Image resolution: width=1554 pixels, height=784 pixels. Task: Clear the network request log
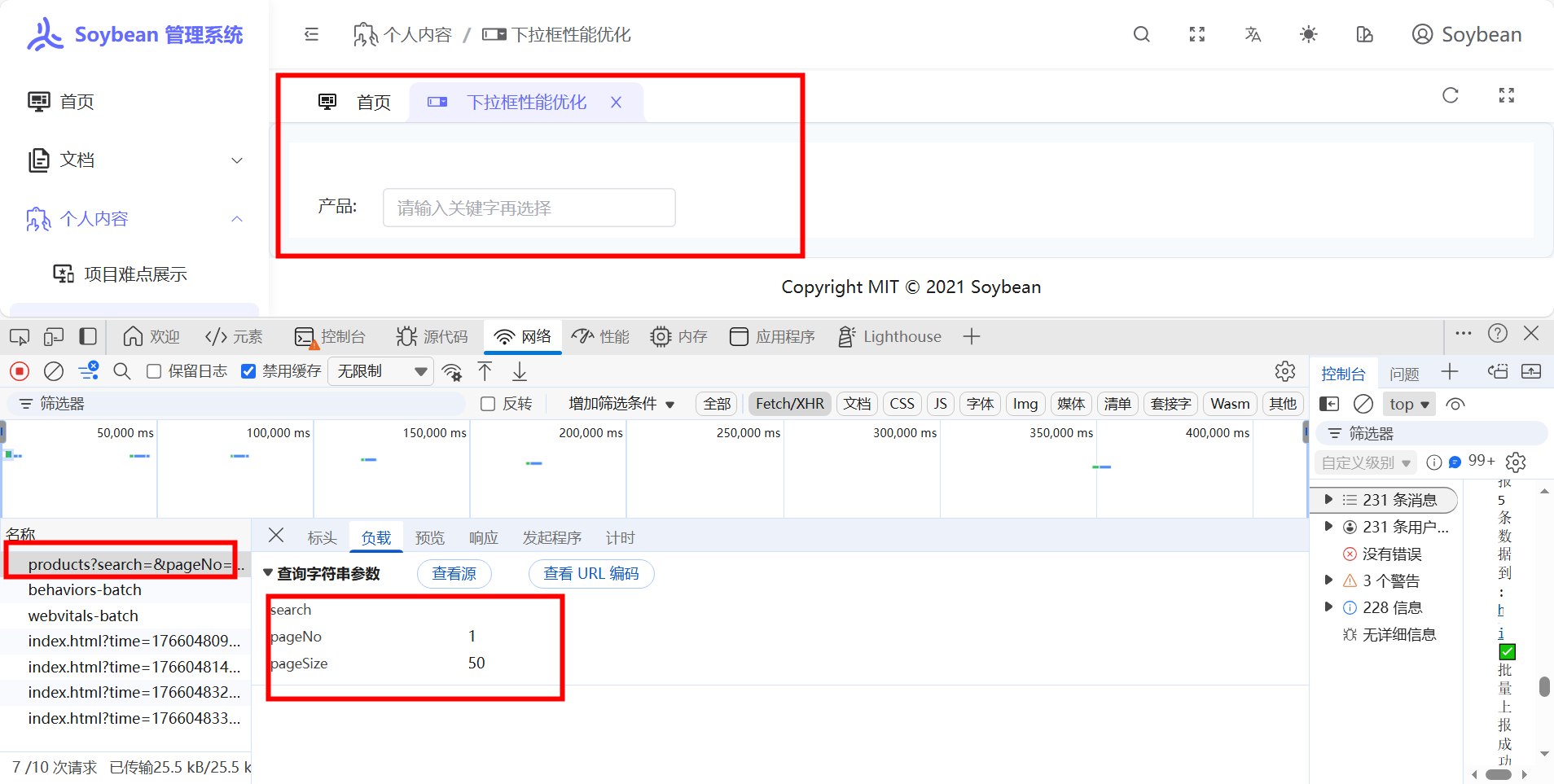[53, 371]
